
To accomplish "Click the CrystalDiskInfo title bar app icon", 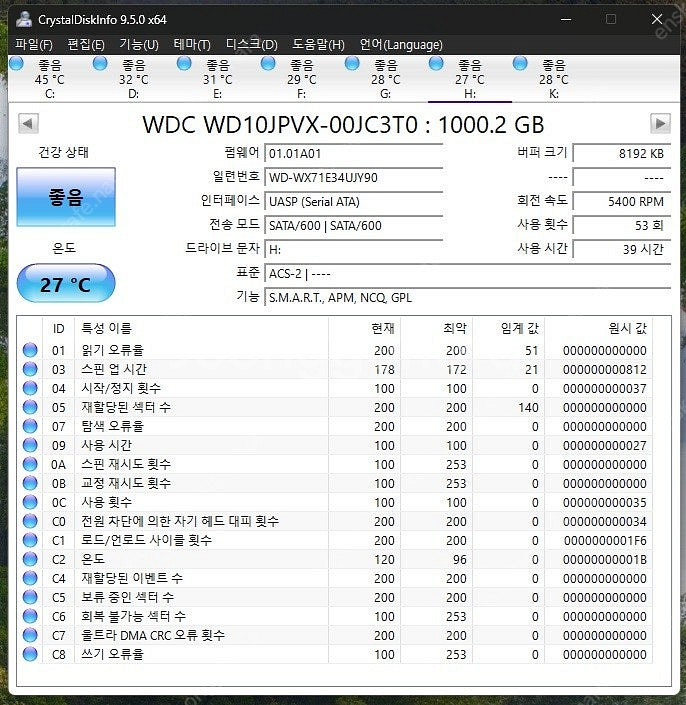I will [x=24, y=19].
